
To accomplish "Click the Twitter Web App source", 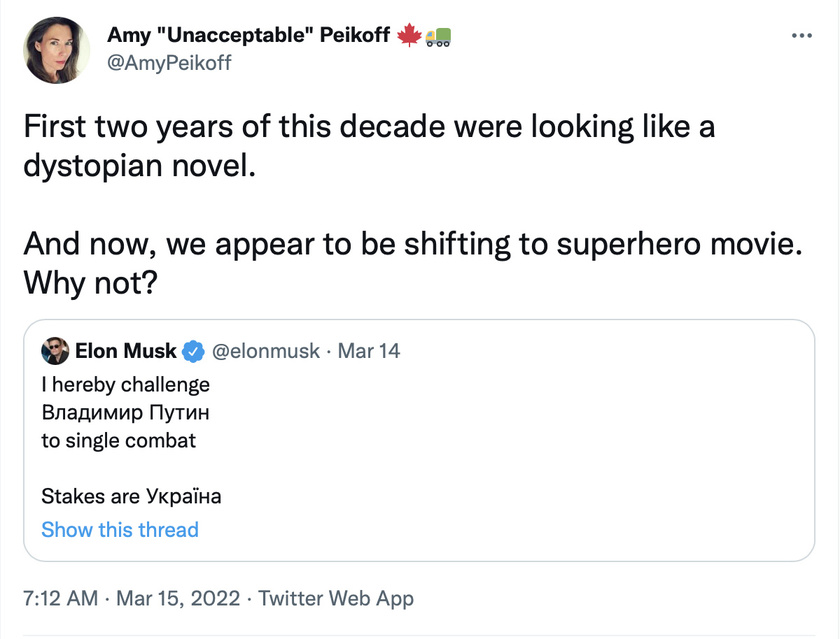I will point(336,598).
